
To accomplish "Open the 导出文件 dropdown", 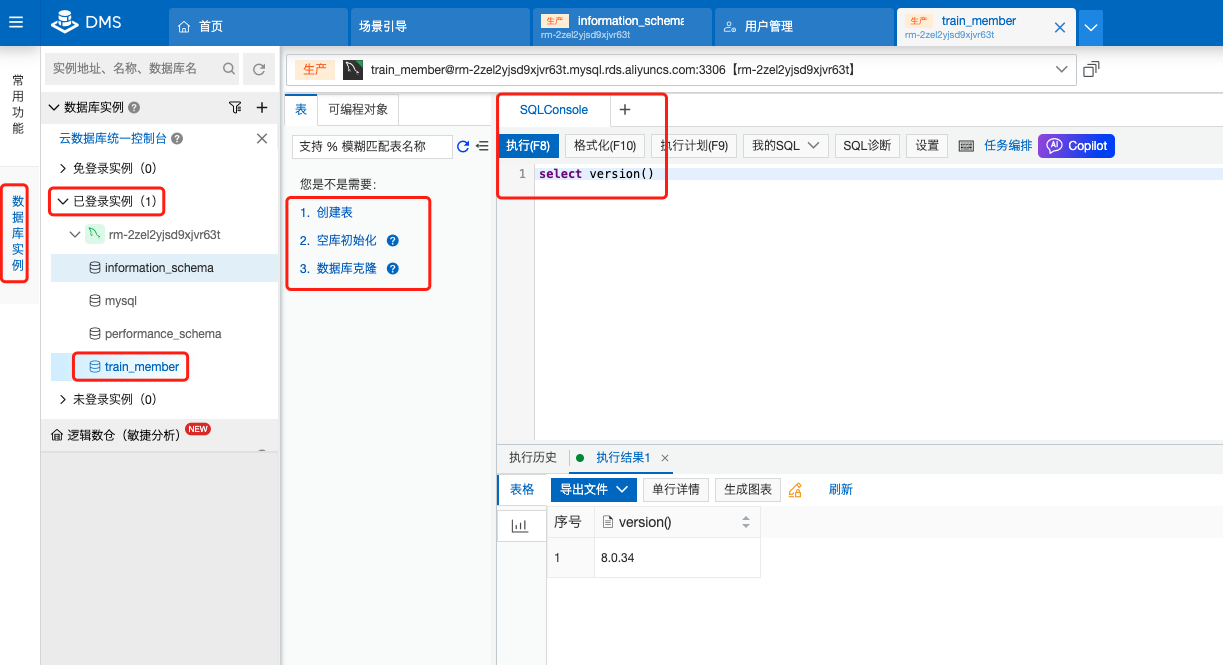I will [594, 490].
